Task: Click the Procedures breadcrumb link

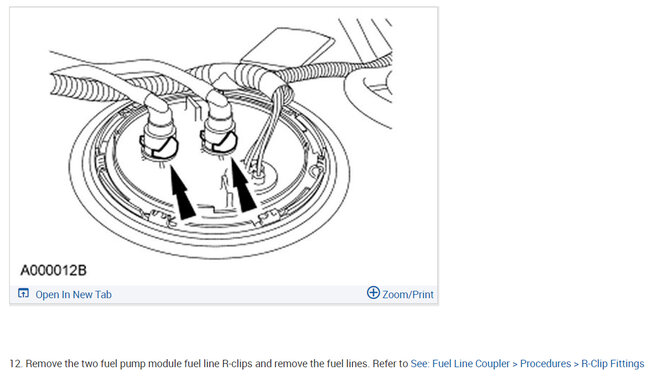Action: click(x=546, y=364)
